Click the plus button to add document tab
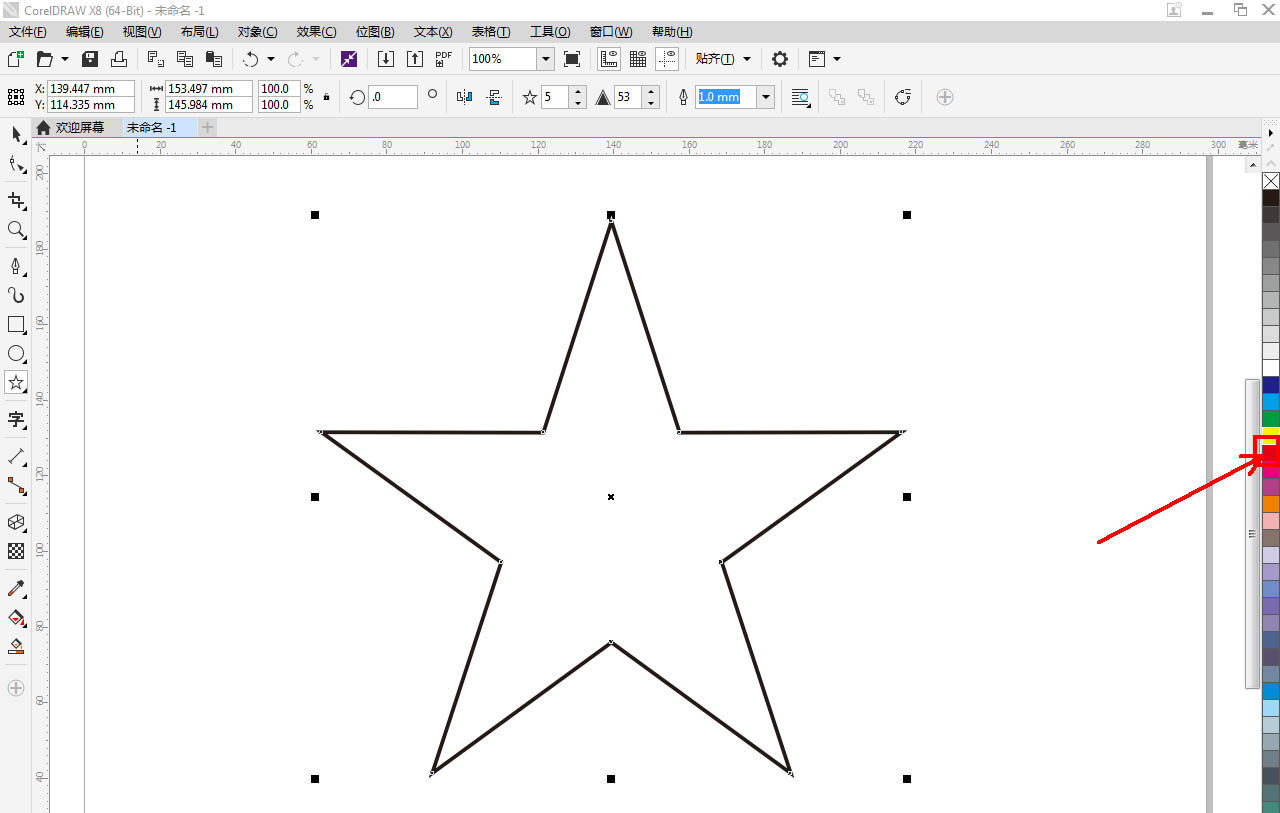 [207, 127]
